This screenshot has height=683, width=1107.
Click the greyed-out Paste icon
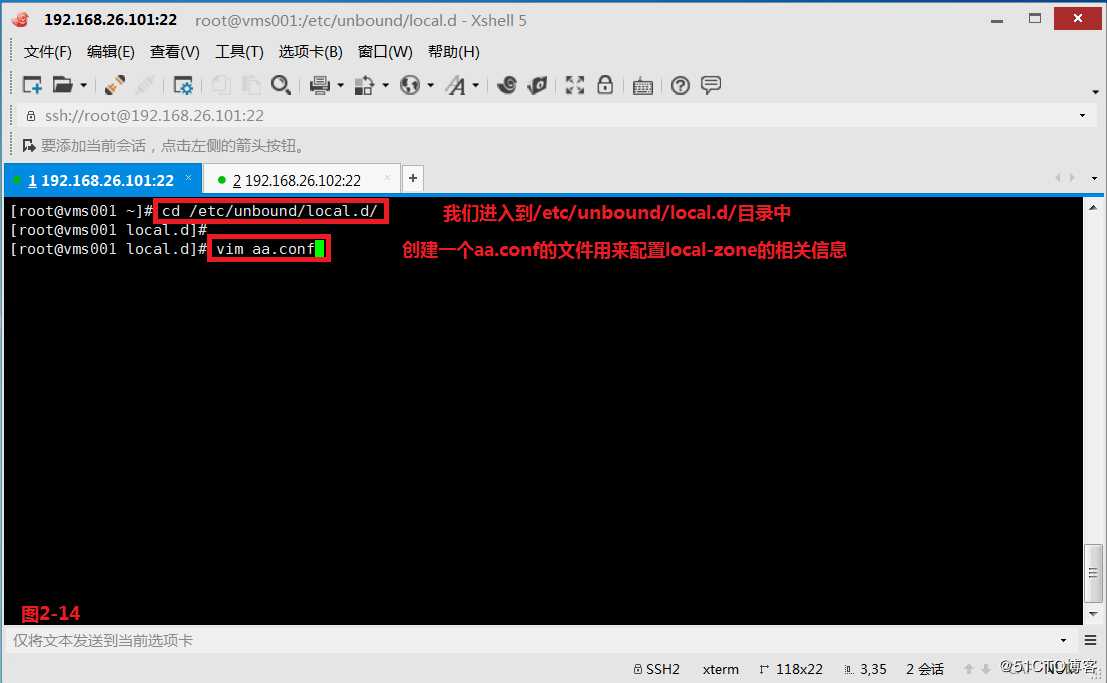coord(251,85)
